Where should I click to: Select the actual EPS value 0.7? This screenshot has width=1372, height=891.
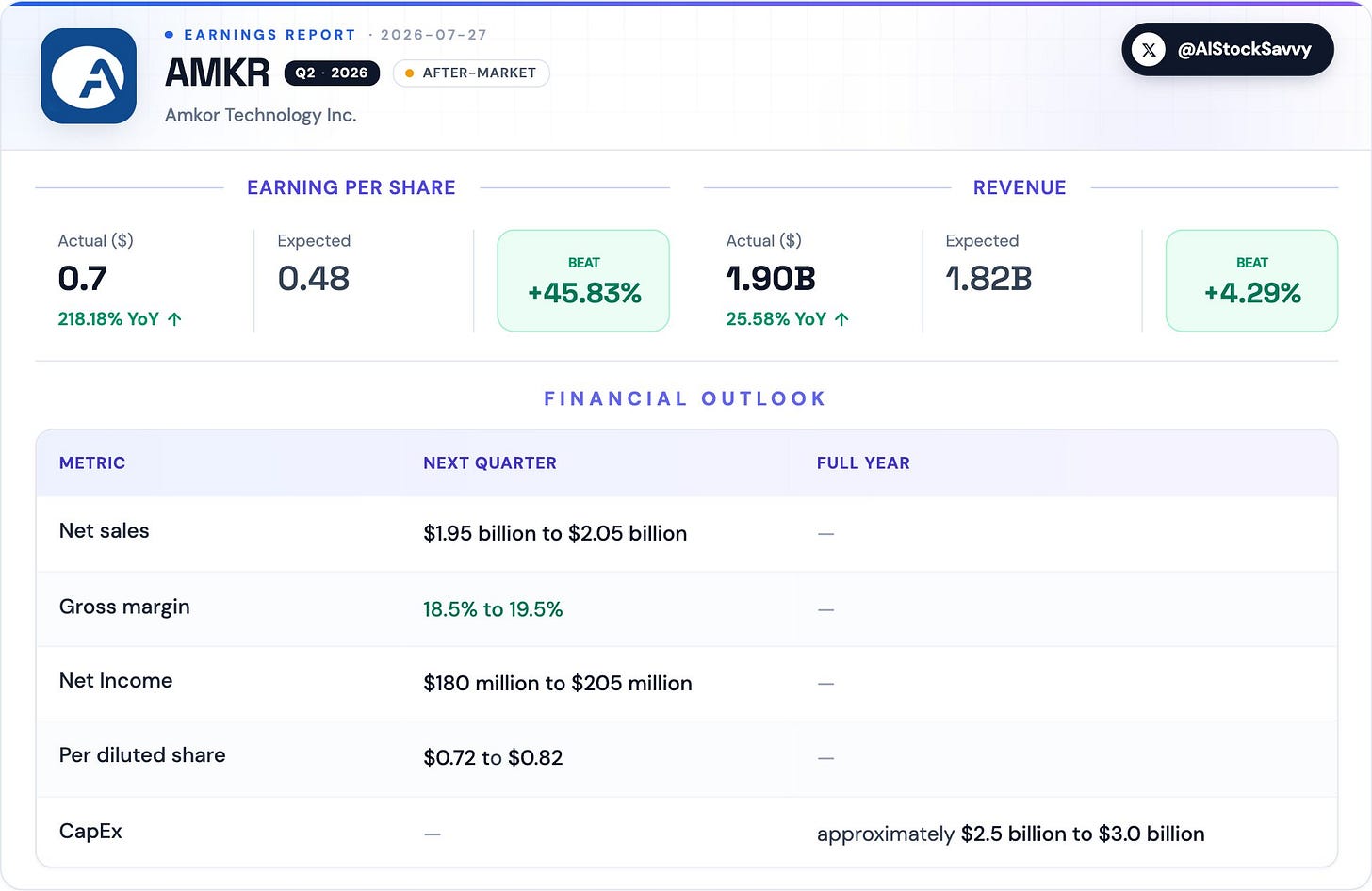82,279
